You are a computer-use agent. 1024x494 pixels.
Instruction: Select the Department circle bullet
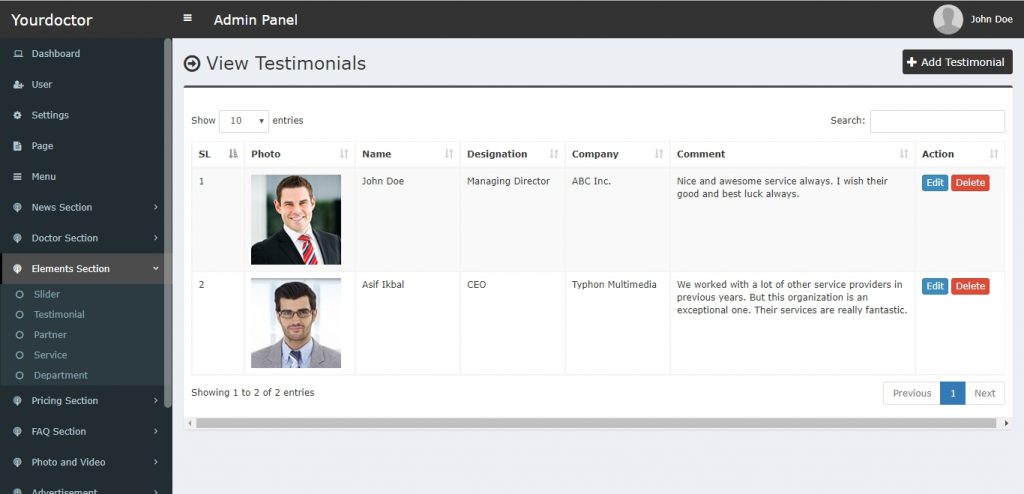click(20, 376)
